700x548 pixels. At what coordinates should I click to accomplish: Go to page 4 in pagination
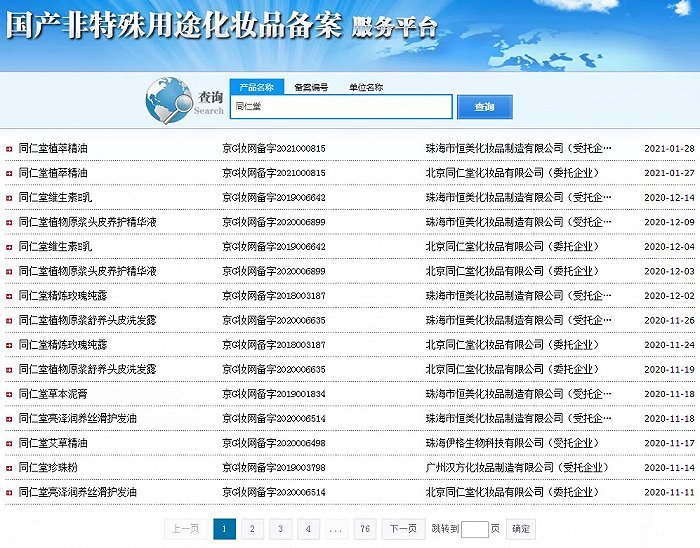(308, 529)
